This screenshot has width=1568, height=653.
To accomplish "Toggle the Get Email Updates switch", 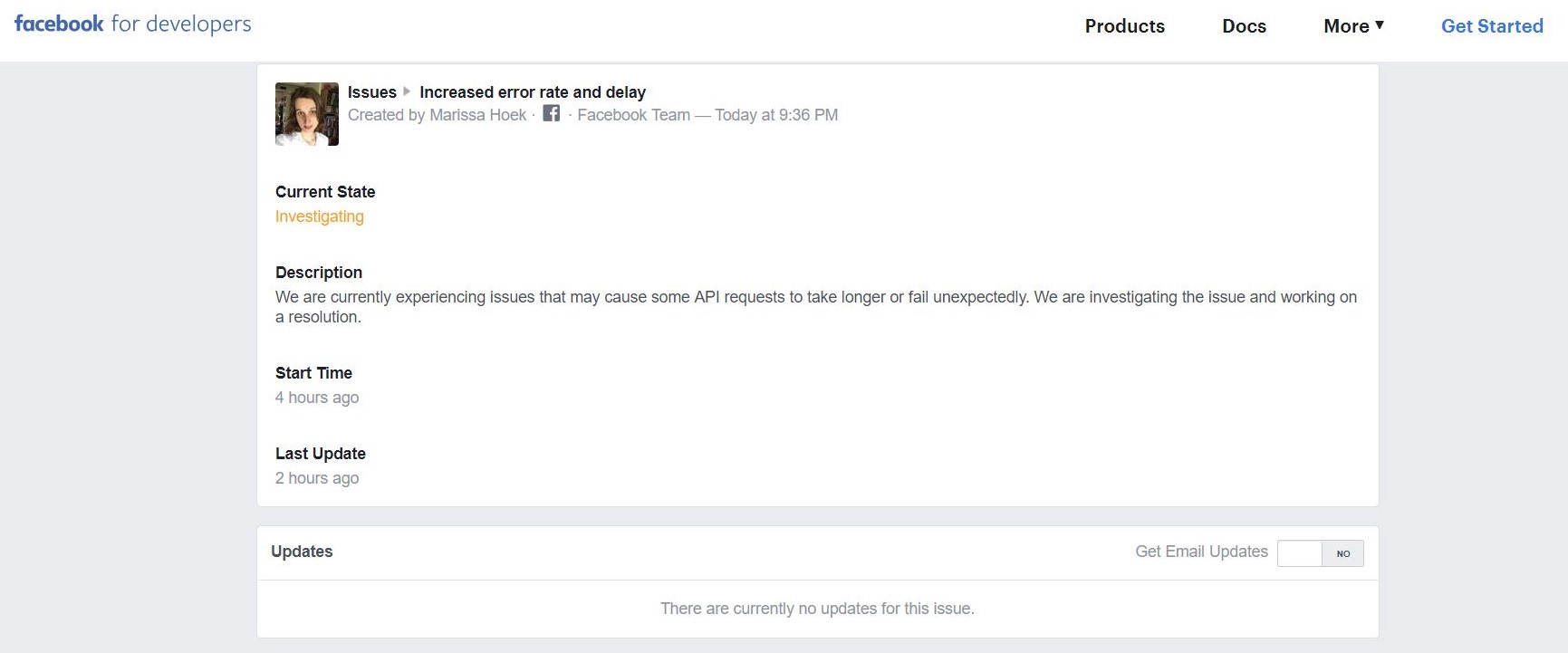I will (x=1320, y=553).
